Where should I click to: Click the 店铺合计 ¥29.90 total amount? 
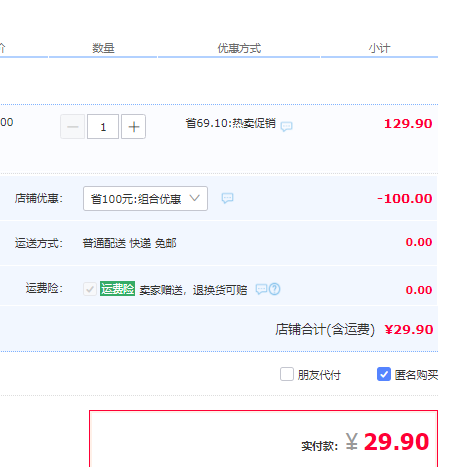pyautogui.click(x=409, y=330)
